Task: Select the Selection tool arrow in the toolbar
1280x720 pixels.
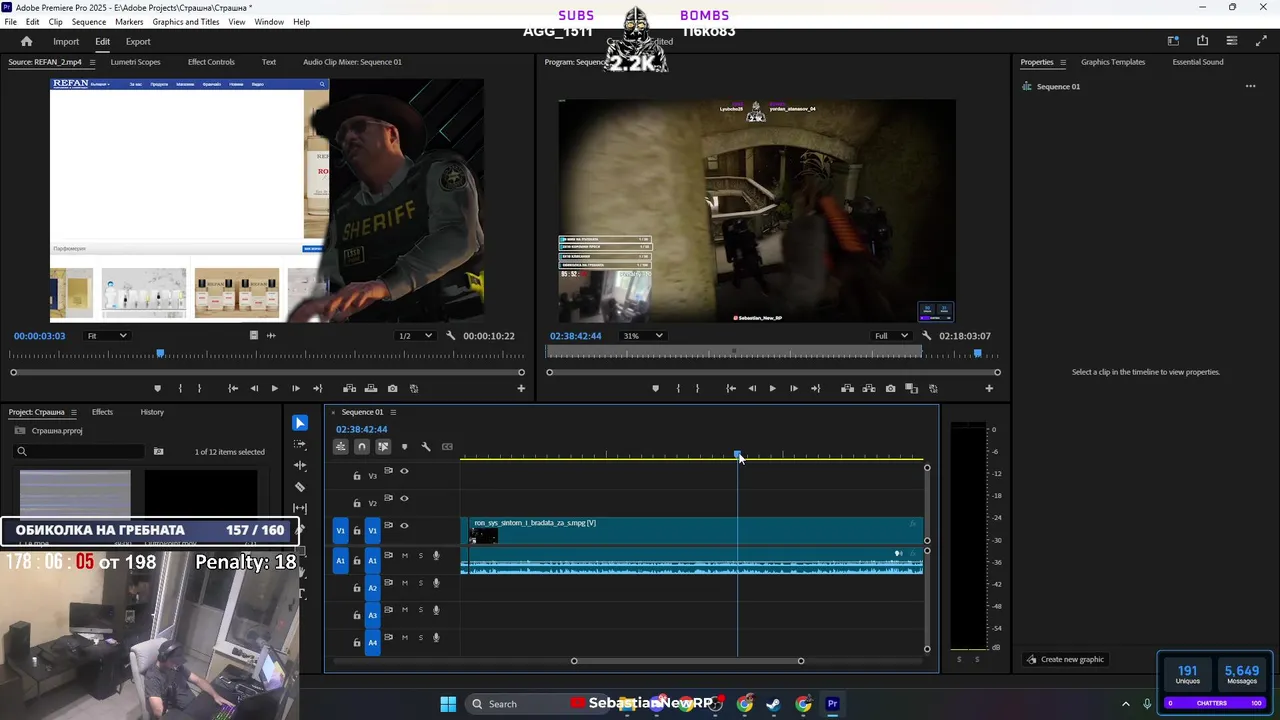Action: tap(300, 423)
